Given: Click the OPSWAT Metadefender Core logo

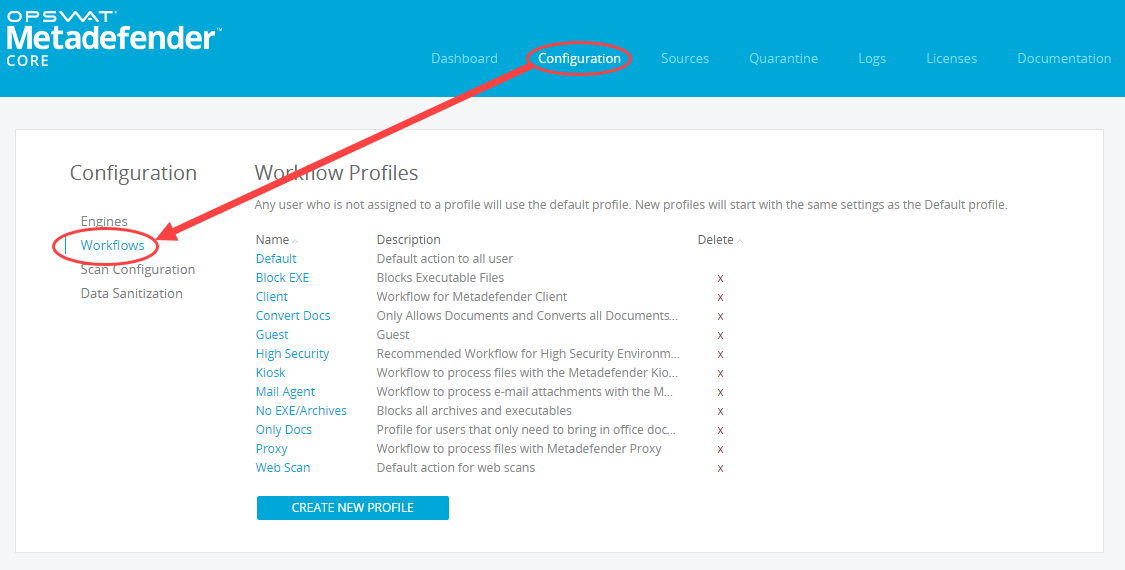Looking at the screenshot, I should (x=114, y=40).
